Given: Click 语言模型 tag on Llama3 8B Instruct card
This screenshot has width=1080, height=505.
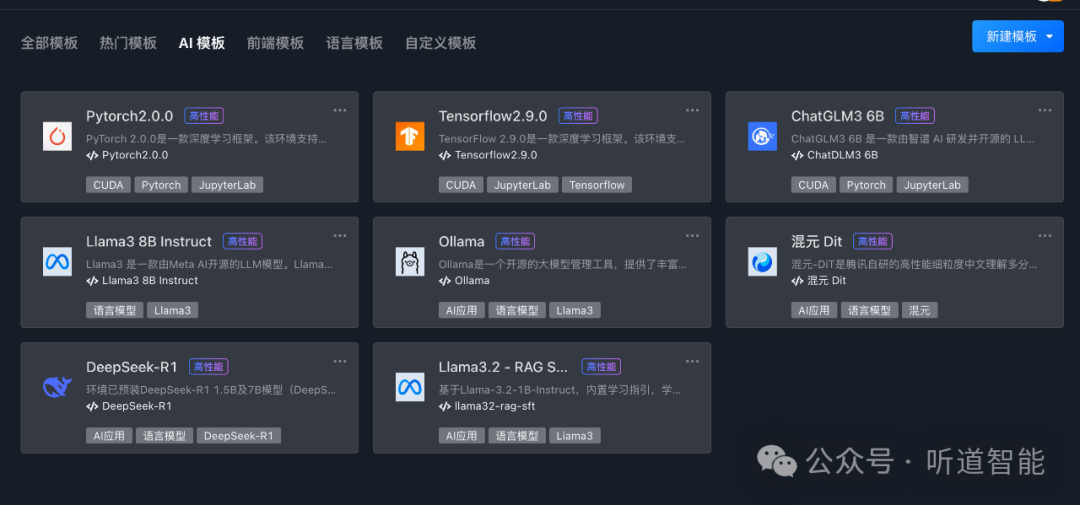Looking at the screenshot, I should coord(115,310).
